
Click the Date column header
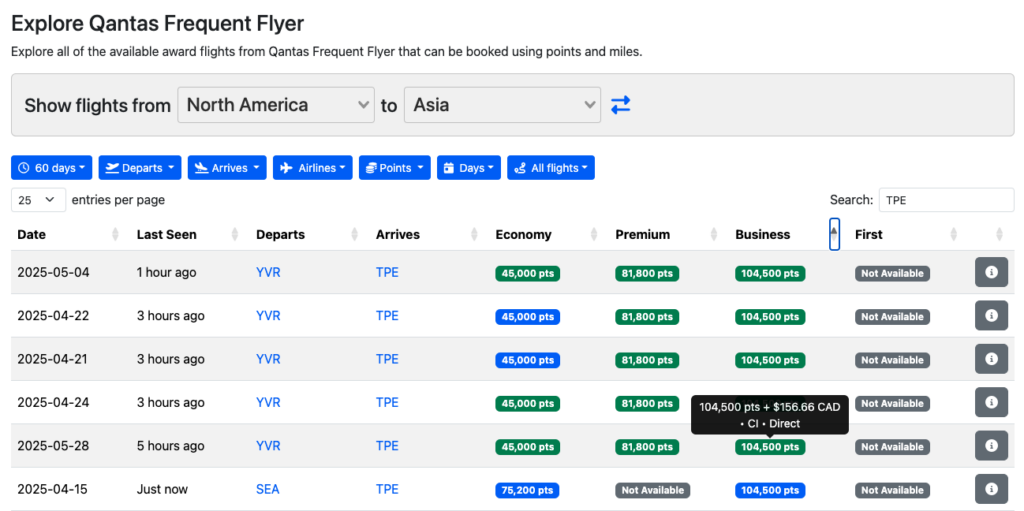point(31,234)
